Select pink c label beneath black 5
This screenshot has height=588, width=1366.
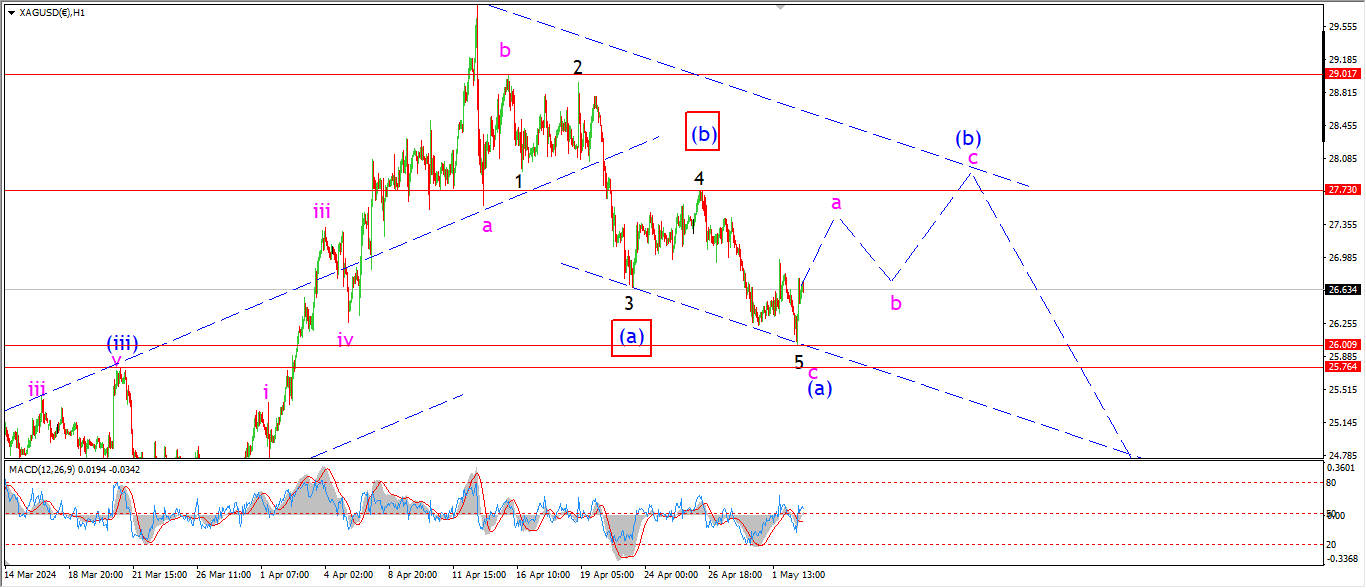click(812, 373)
